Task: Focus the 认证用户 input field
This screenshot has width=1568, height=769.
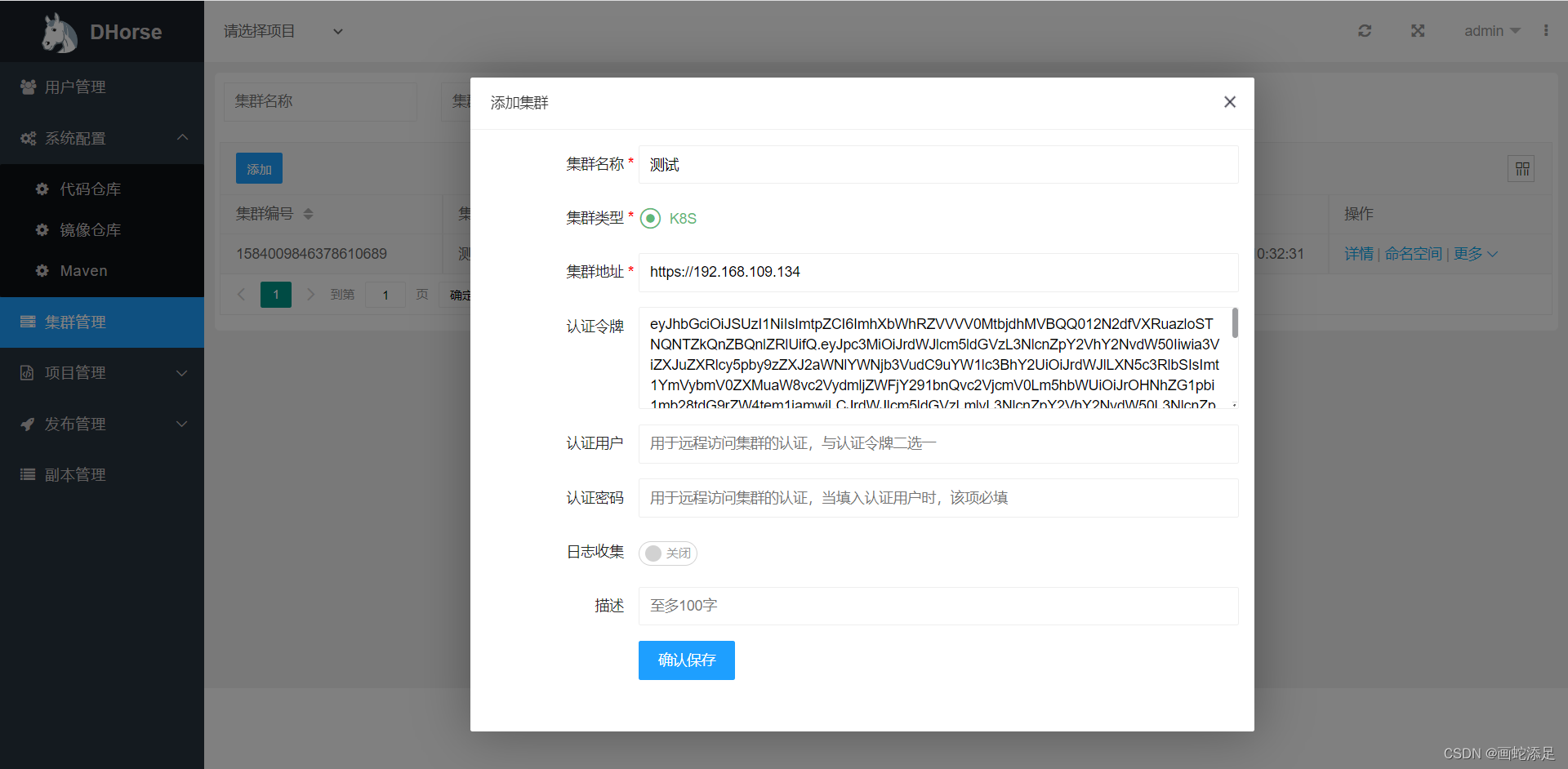Action: [x=938, y=444]
